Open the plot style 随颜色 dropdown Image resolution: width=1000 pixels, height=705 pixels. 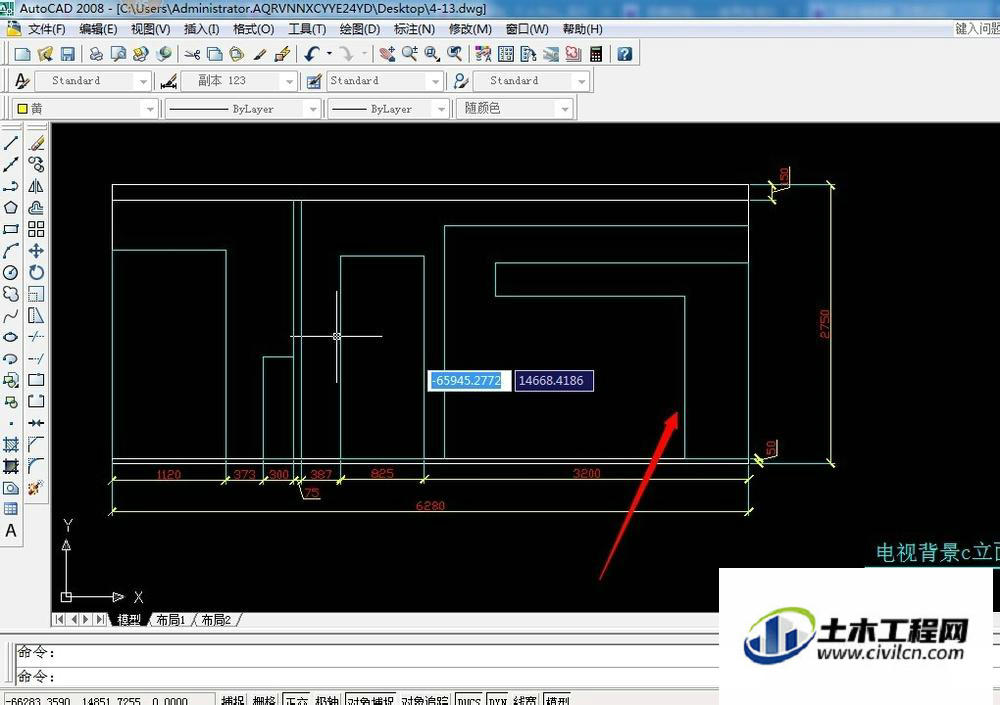click(x=564, y=109)
